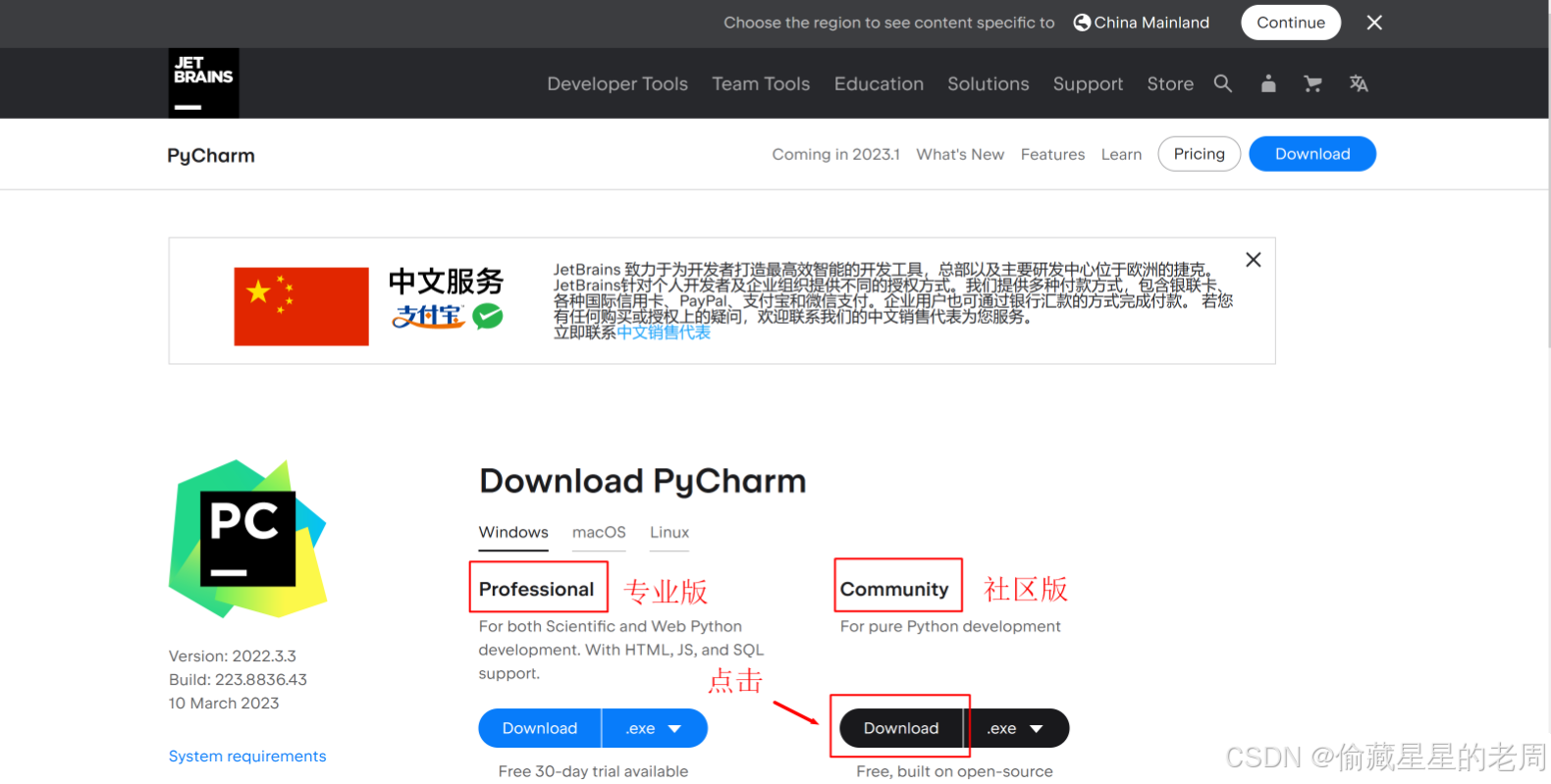Open Developer Tools menu

tap(617, 84)
